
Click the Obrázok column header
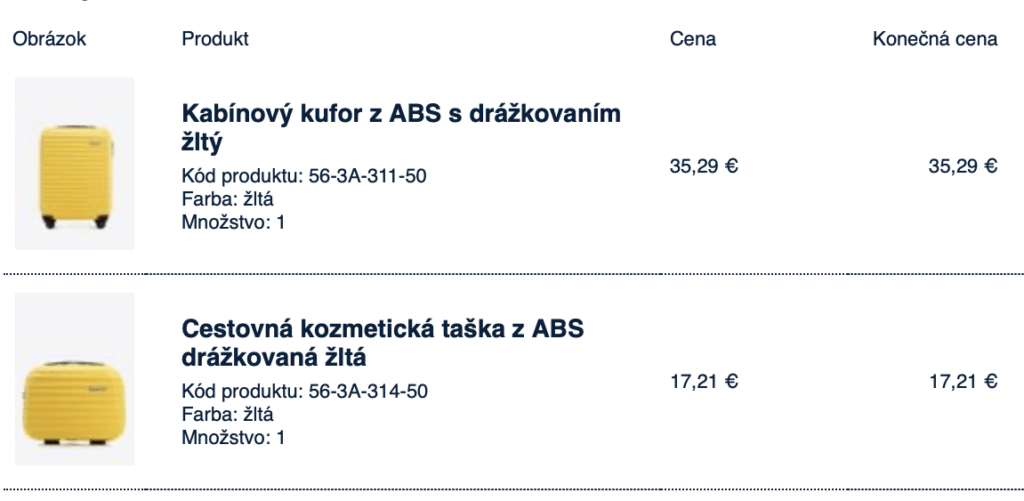pyautogui.click(x=50, y=39)
